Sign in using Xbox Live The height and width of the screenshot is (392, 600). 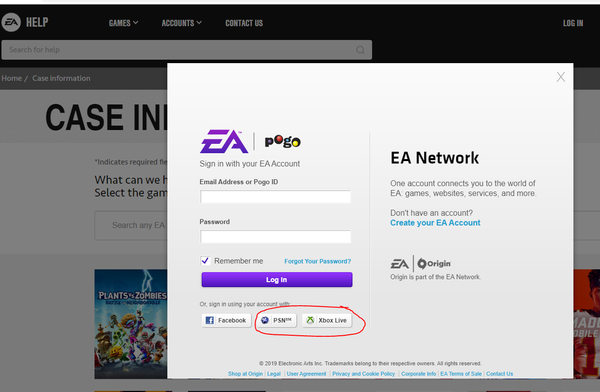click(327, 320)
